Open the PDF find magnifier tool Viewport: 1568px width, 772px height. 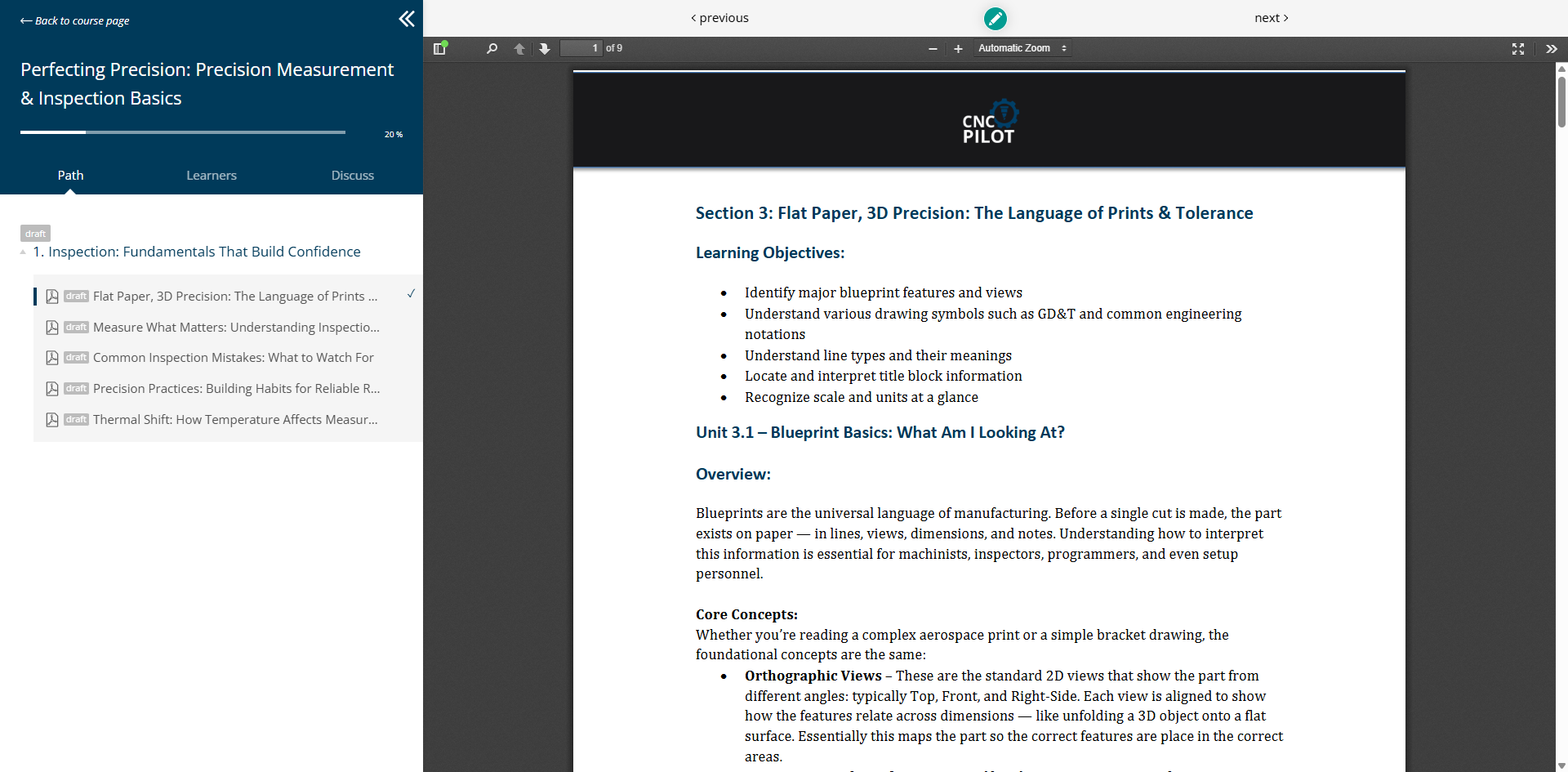(492, 49)
